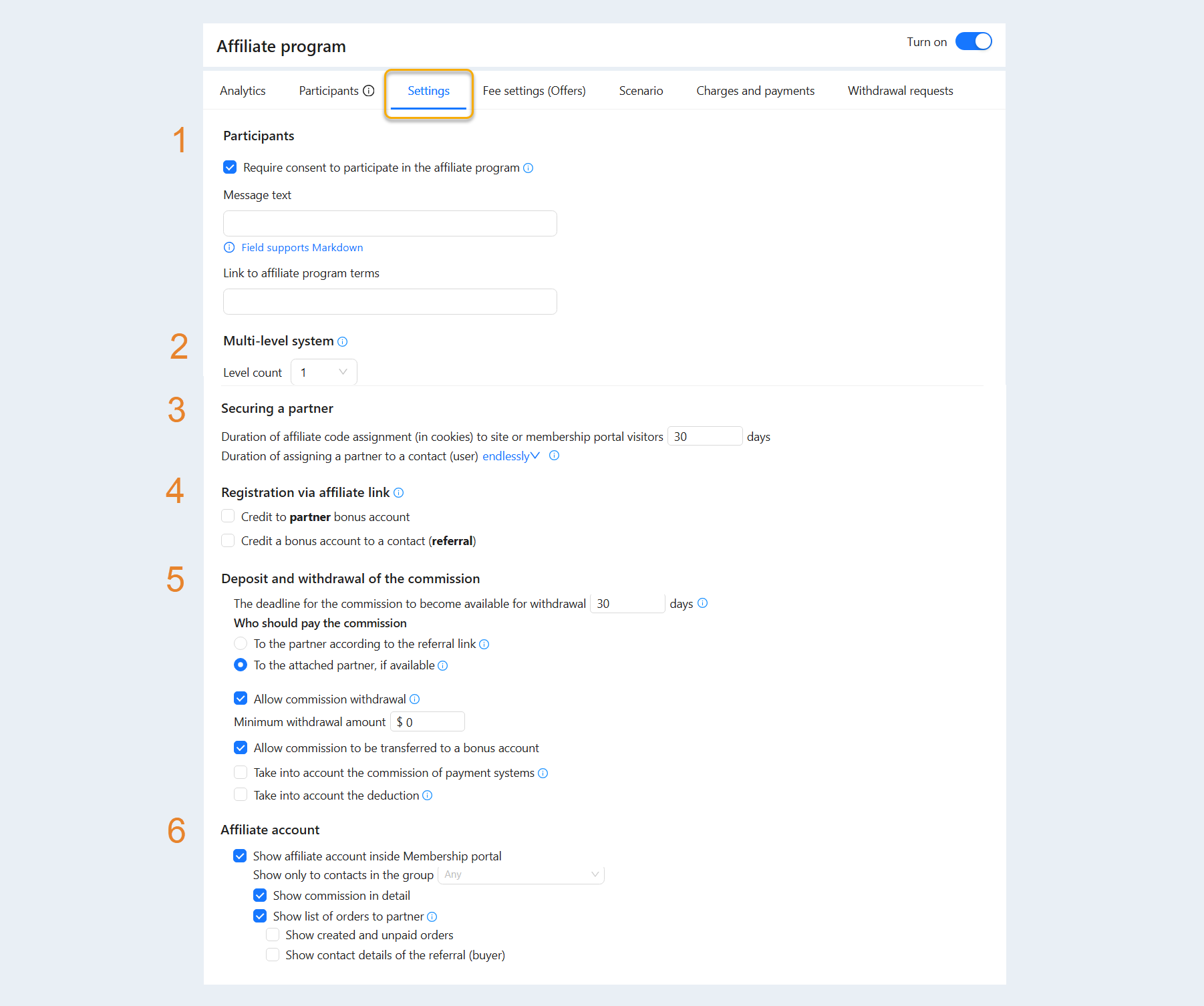Uncheck Show commission in detail
Viewport: 1204px width, 1006px height.
(260, 895)
